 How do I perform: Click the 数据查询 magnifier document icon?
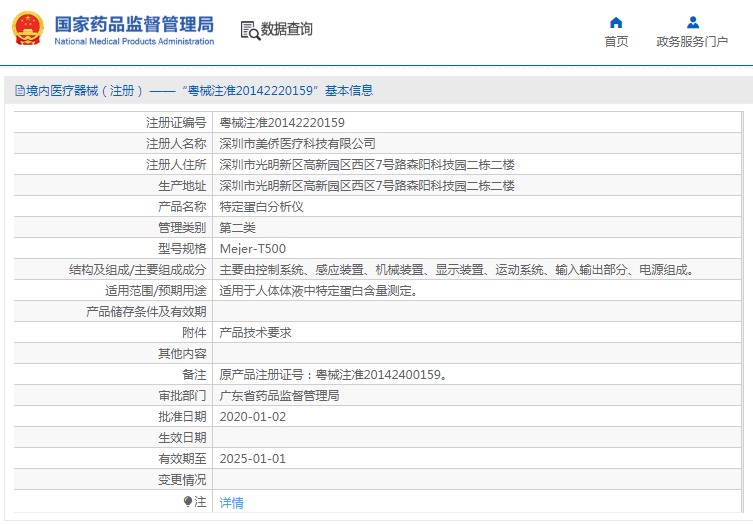click(x=249, y=30)
